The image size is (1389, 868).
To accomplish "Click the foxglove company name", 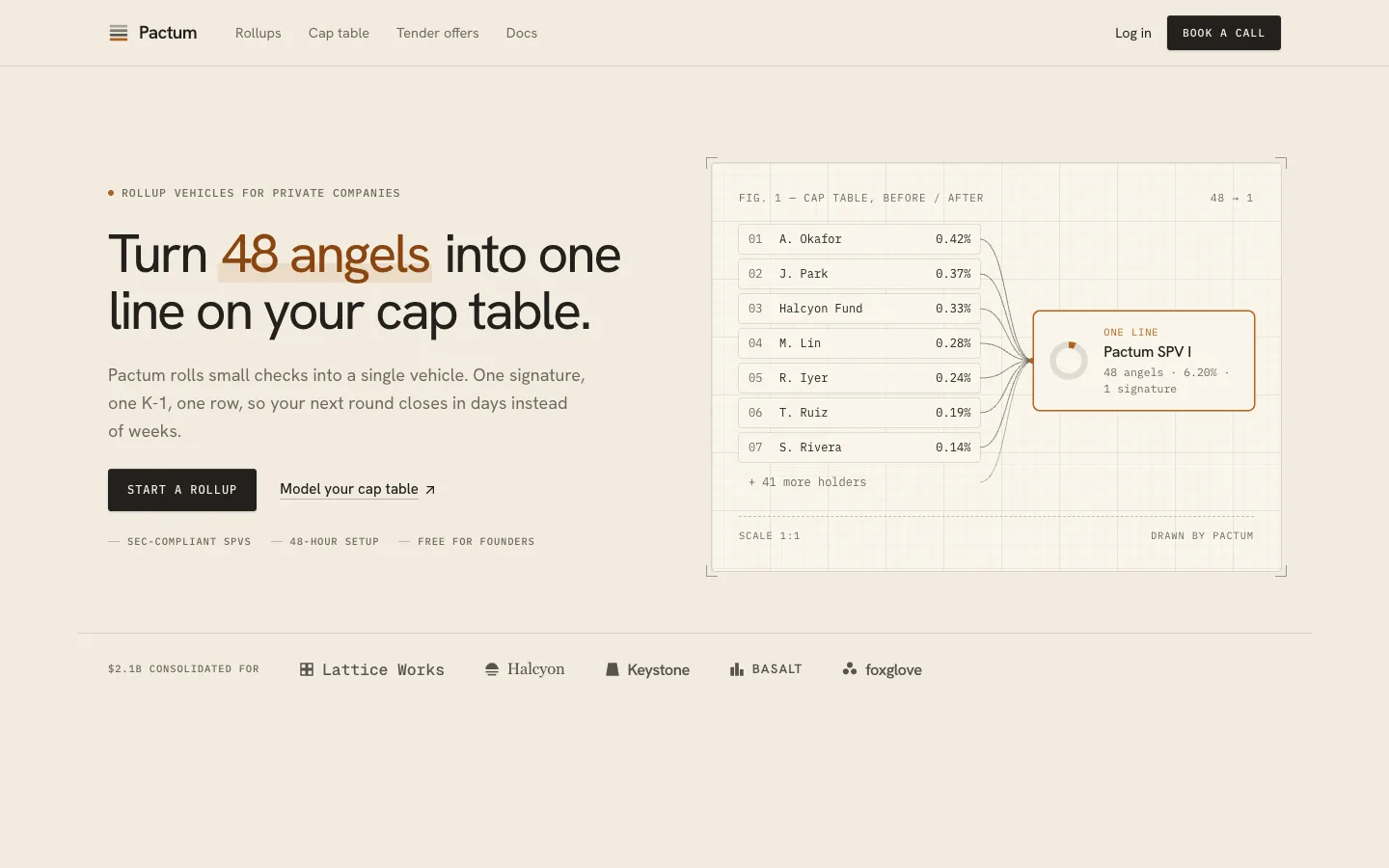I will 893,669.
